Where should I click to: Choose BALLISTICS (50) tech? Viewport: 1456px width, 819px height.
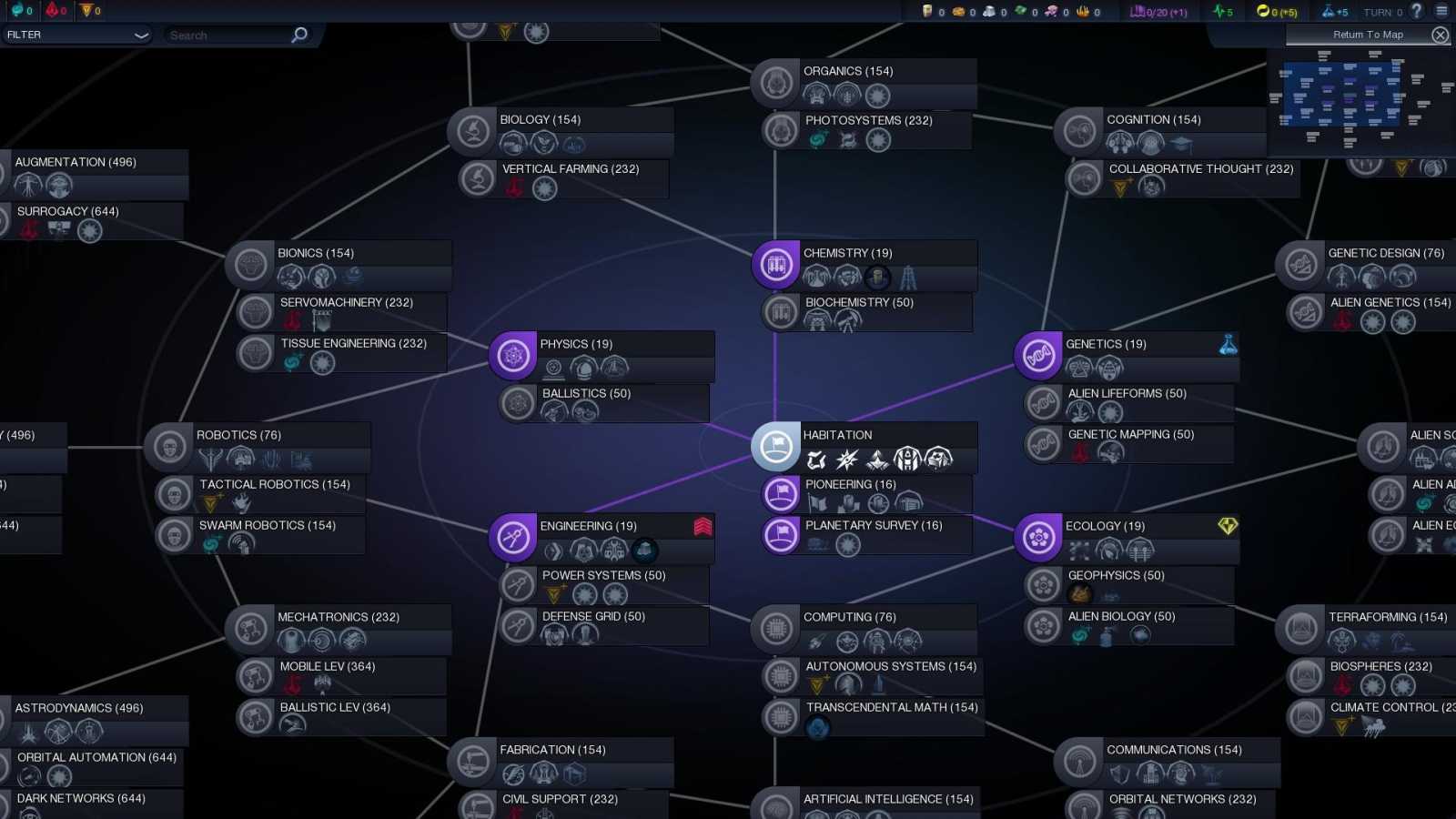click(x=604, y=403)
